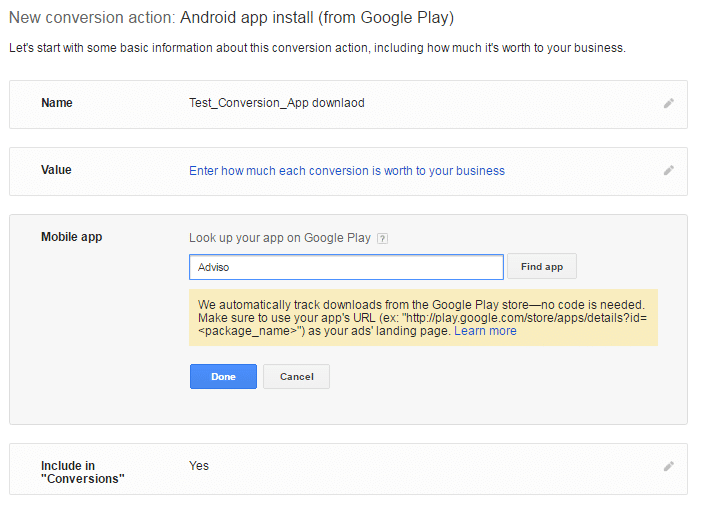This screenshot has width=701, height=505.
Task: Click the yellow automatic tracking notice
Action: tap(423, 317)
